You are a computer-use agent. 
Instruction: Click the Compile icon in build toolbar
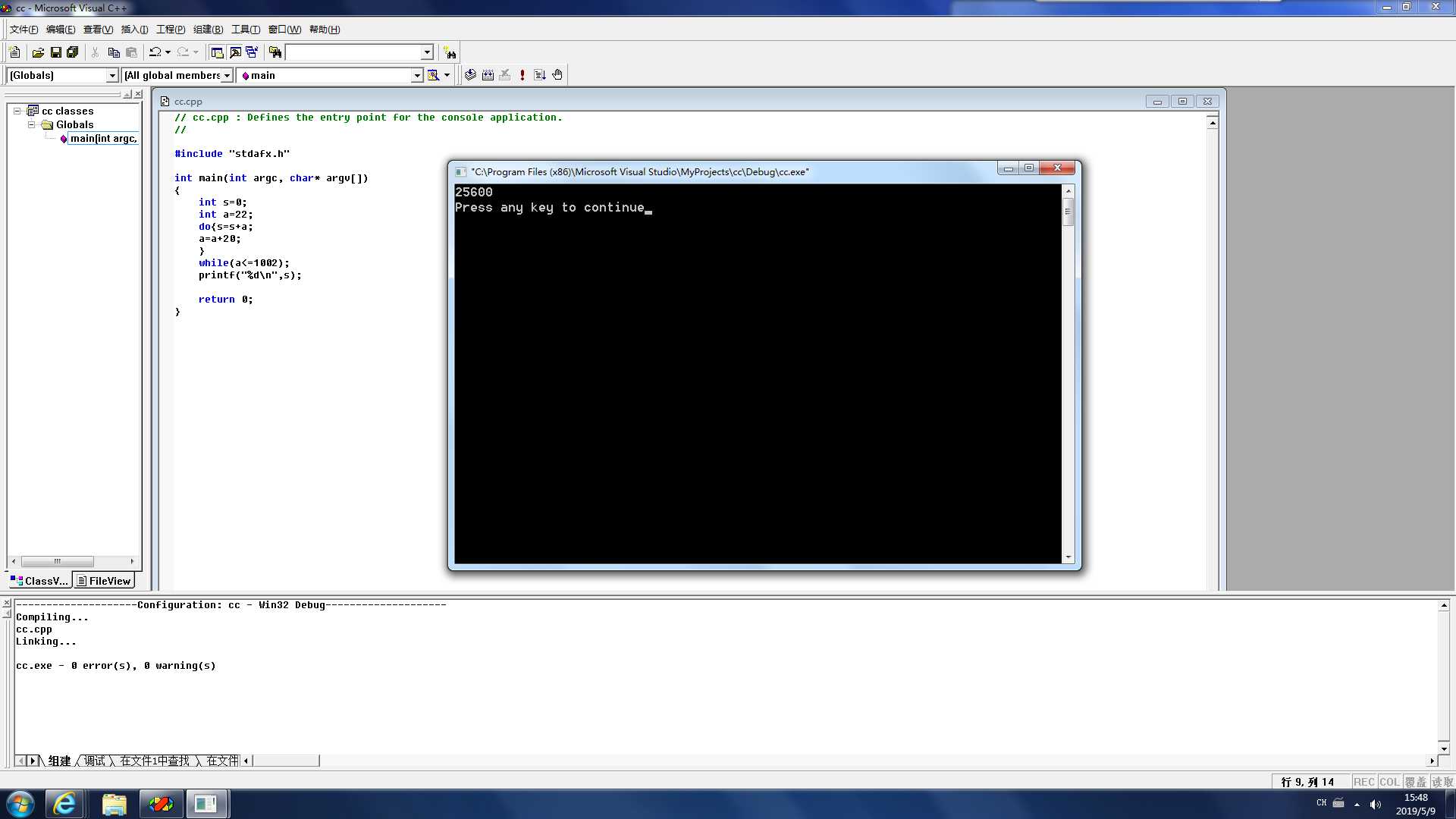tap(470, 75)
